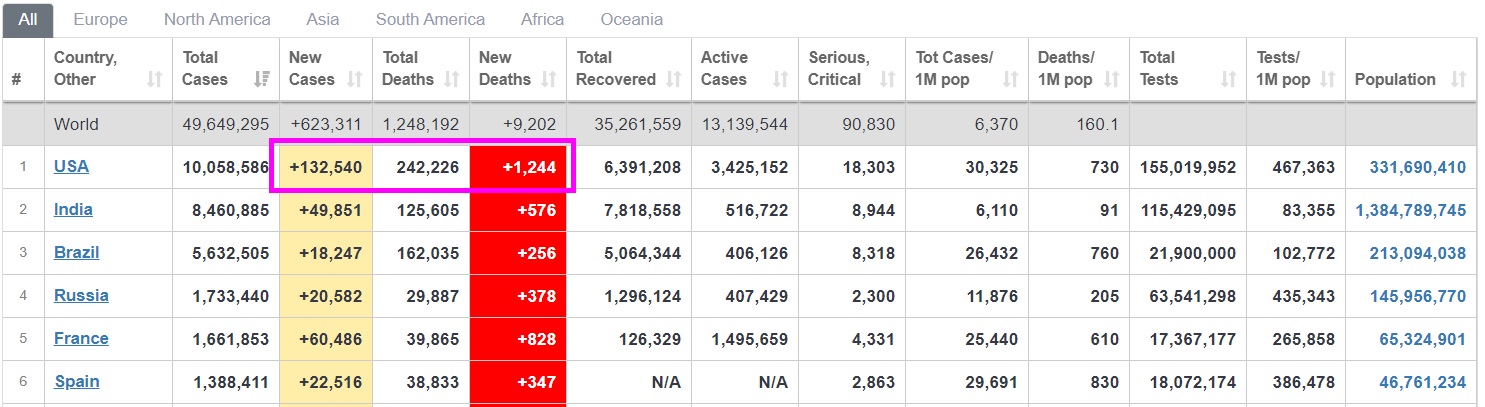Viewport: 1485px width, 407px height.
Task: Click Tests/1M pop sort icon
Action: pyautogui.click(x=1329, y=79)
